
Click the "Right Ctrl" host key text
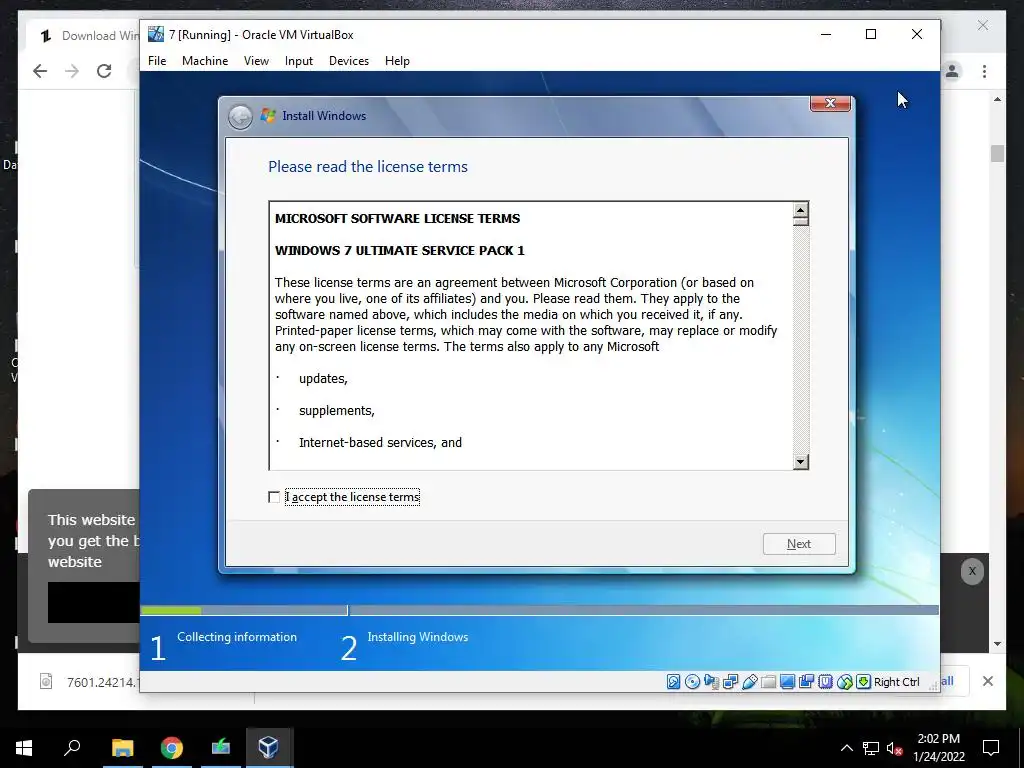896,682
